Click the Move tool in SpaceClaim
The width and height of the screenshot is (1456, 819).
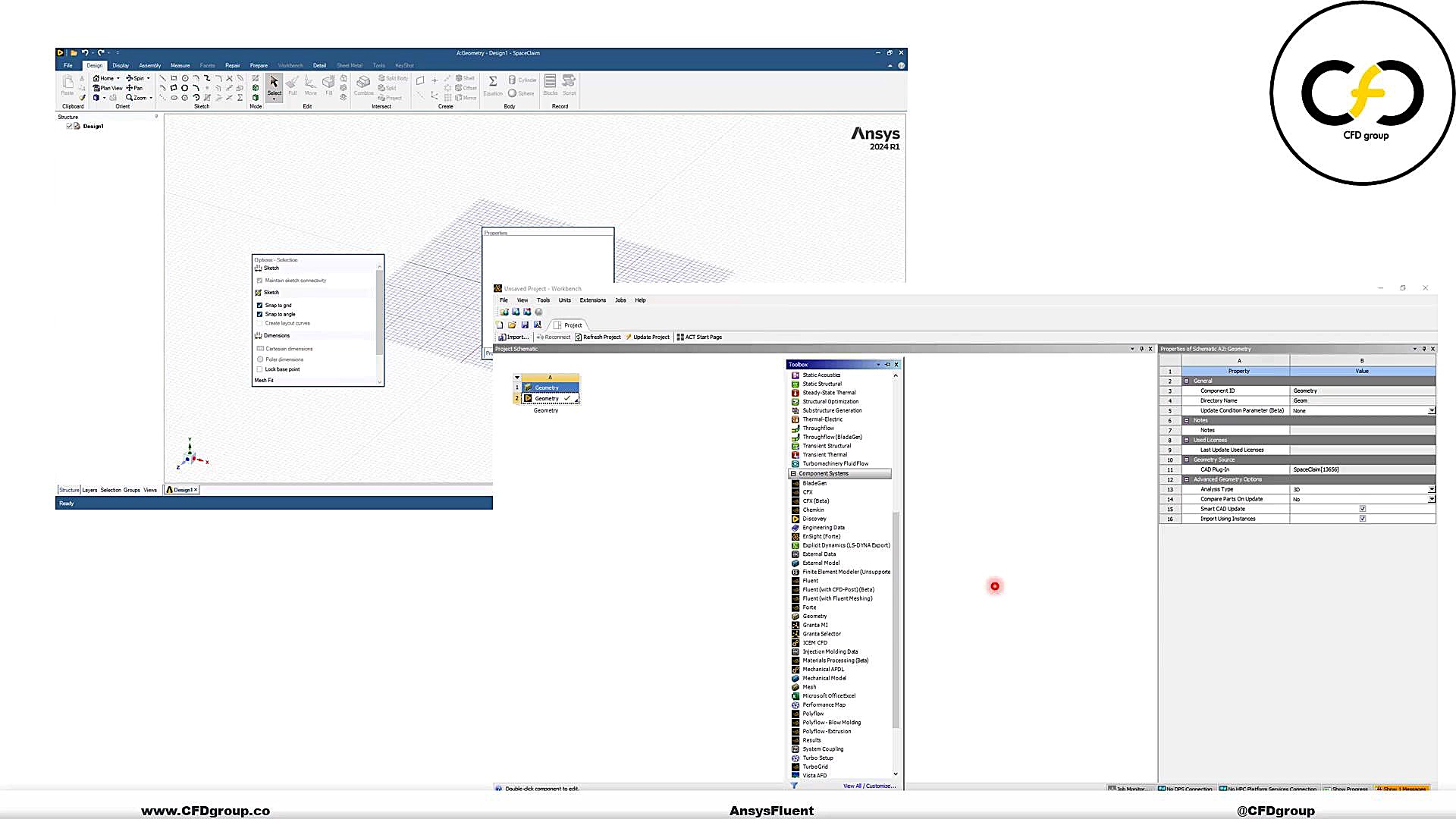click(x=310, y=85)
